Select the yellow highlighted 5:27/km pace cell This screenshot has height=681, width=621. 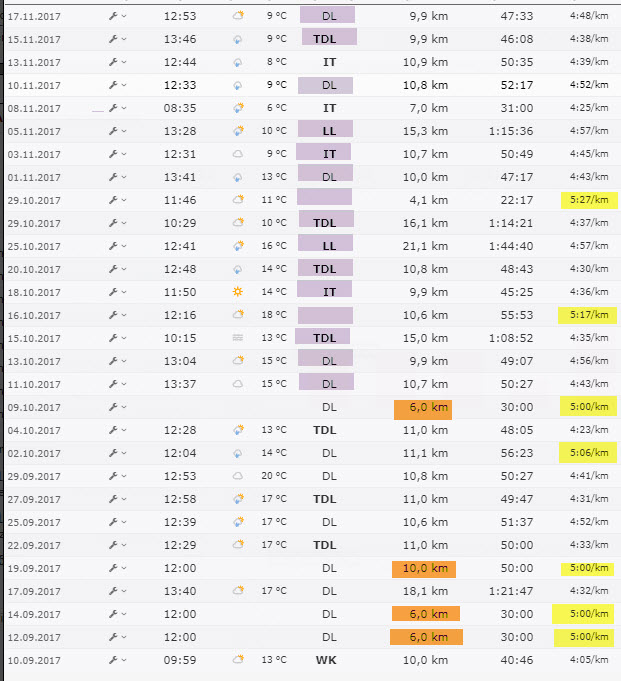pos(588,200)
